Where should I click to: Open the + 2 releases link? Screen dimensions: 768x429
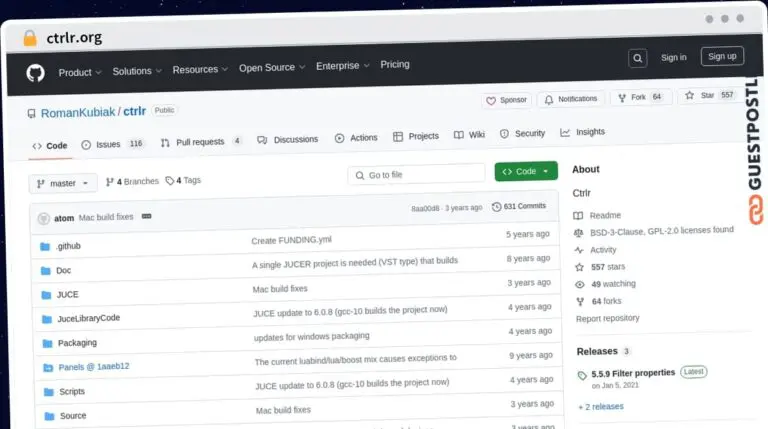601,406
